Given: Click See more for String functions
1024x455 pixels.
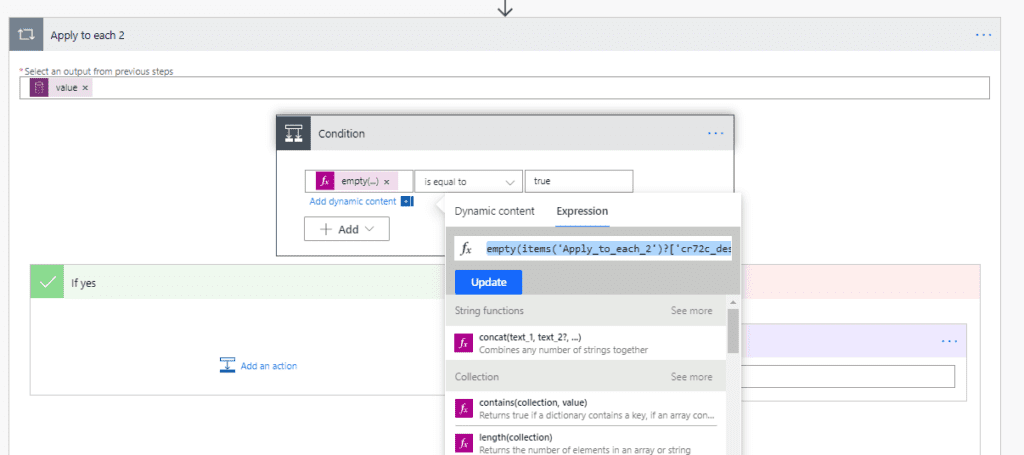Looking at the screenshot, I should tap(691, 311).
